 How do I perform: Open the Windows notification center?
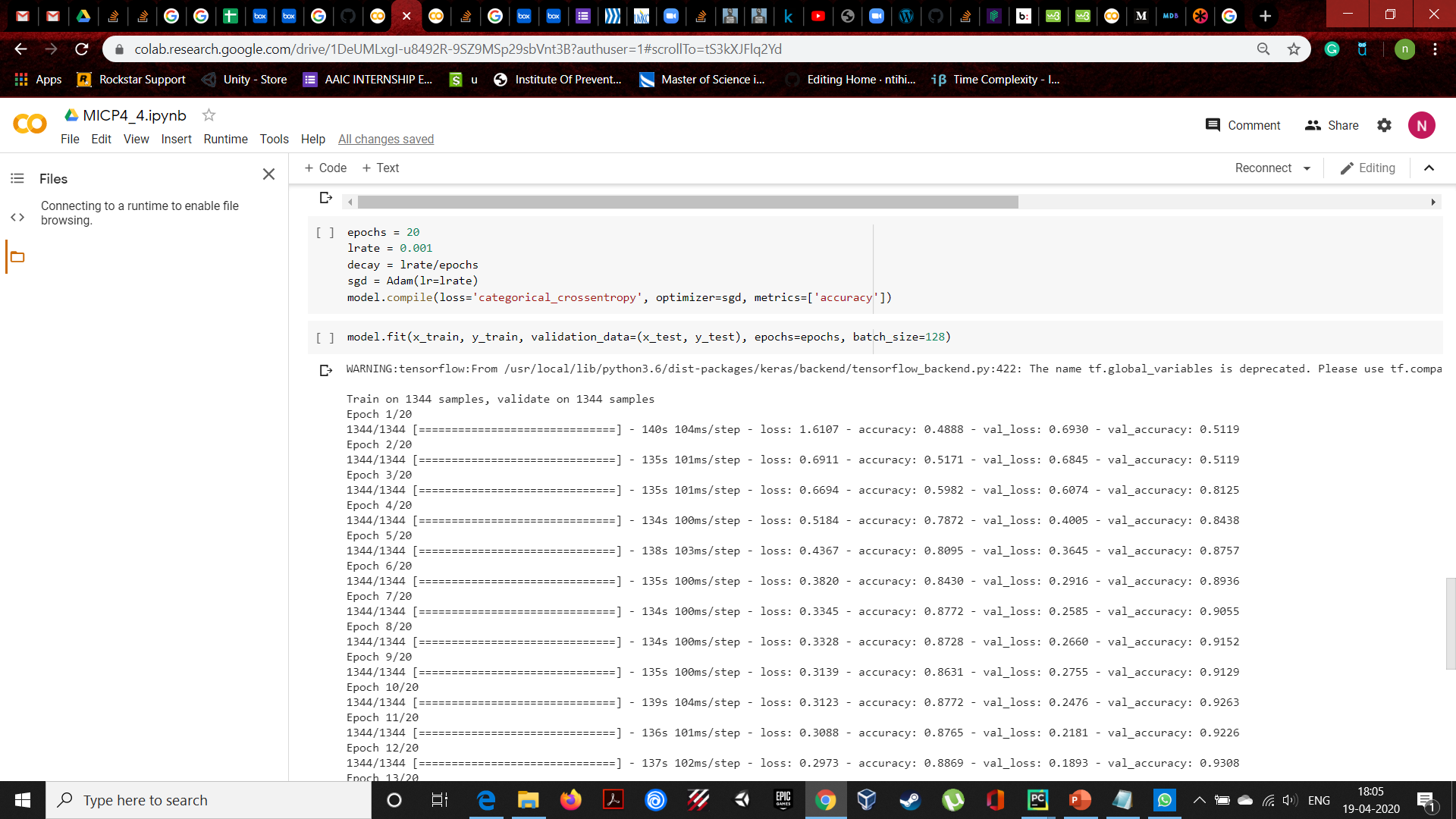[x=1426, y=800]
